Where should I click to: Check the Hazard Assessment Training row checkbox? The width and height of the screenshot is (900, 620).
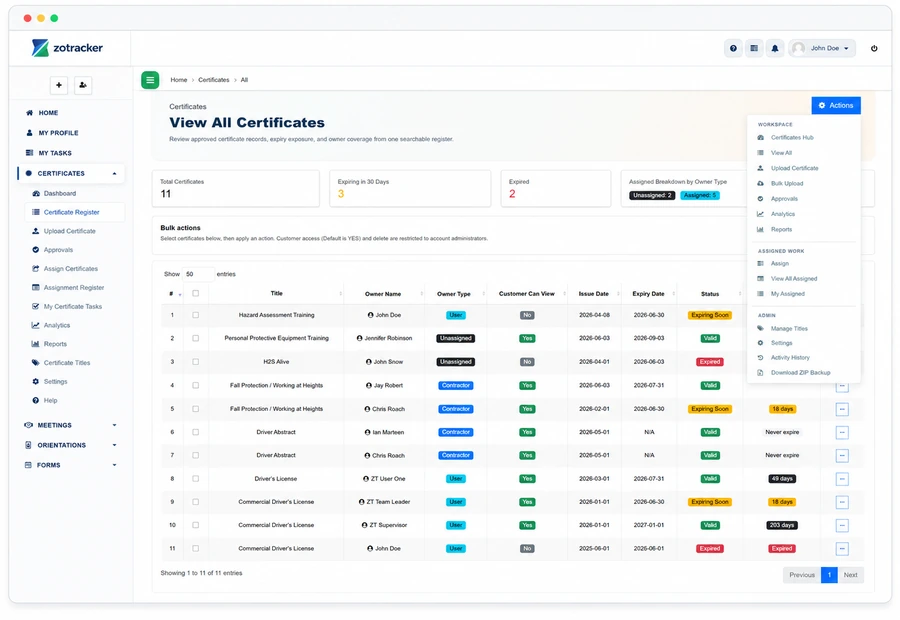196,315
